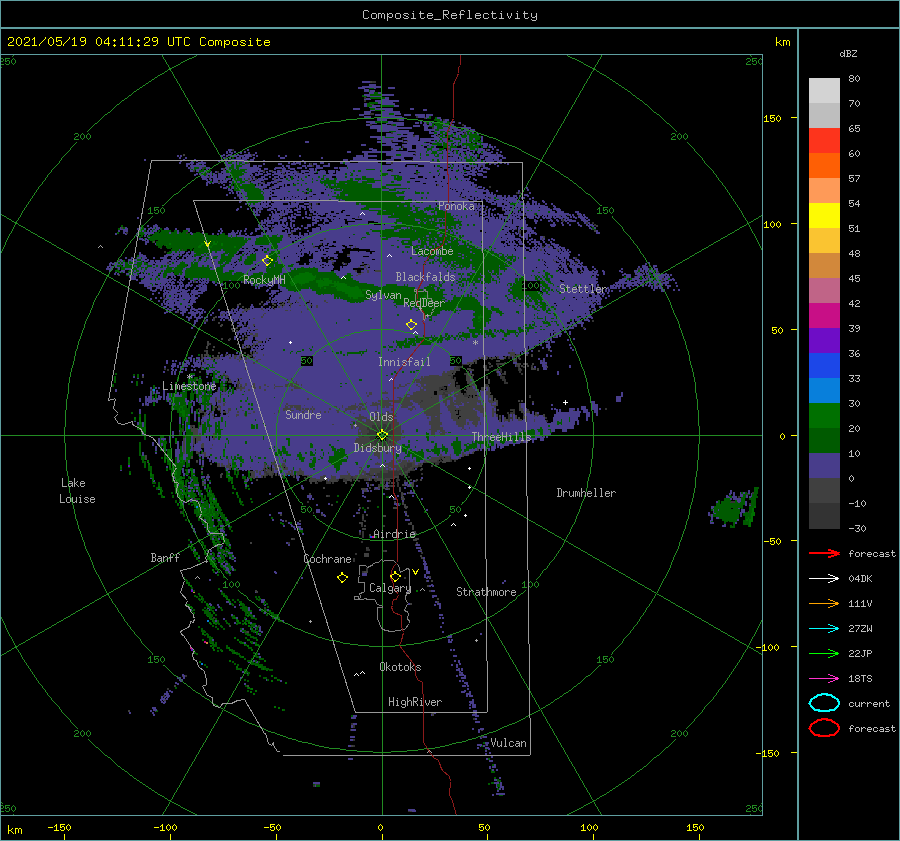Click the light gray 70-80 dBZ swatch
900x841 pixels.
(x=824, y=91)
